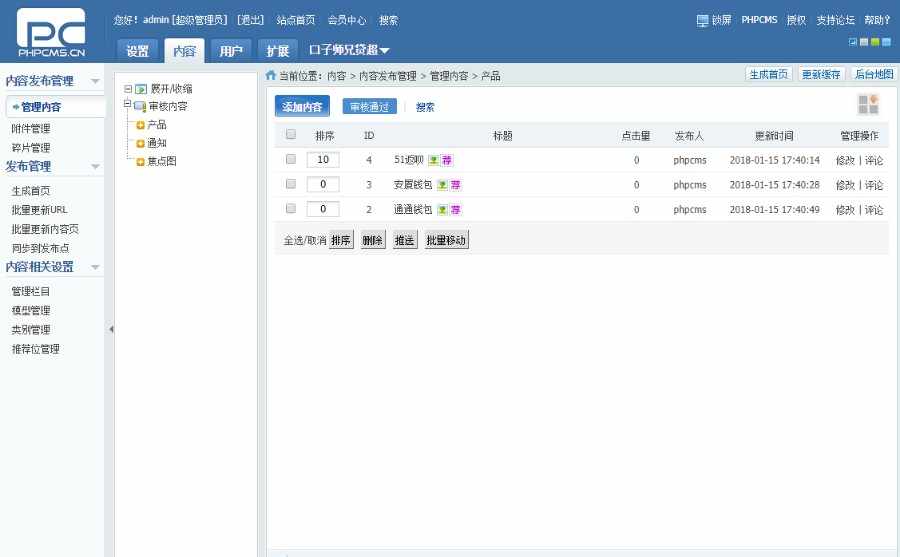Switch to the green theme color swatch
Viewport: 900px width, 557px height.
click(875, 42)
